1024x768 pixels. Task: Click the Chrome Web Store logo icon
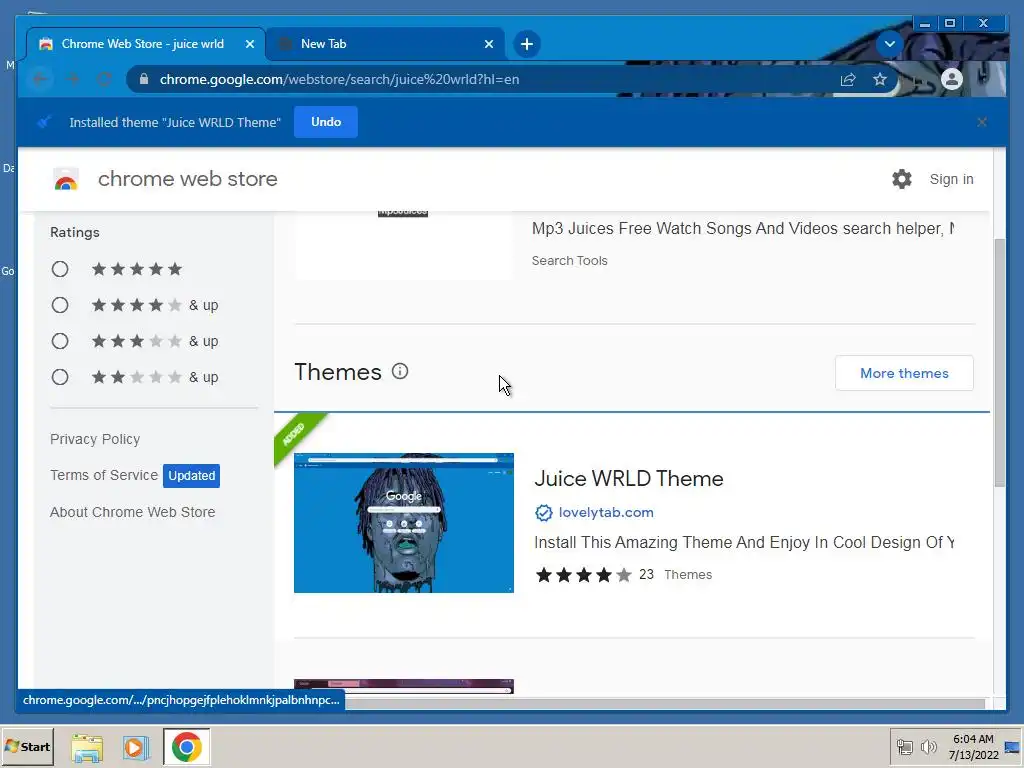click(x=66, y=179)
